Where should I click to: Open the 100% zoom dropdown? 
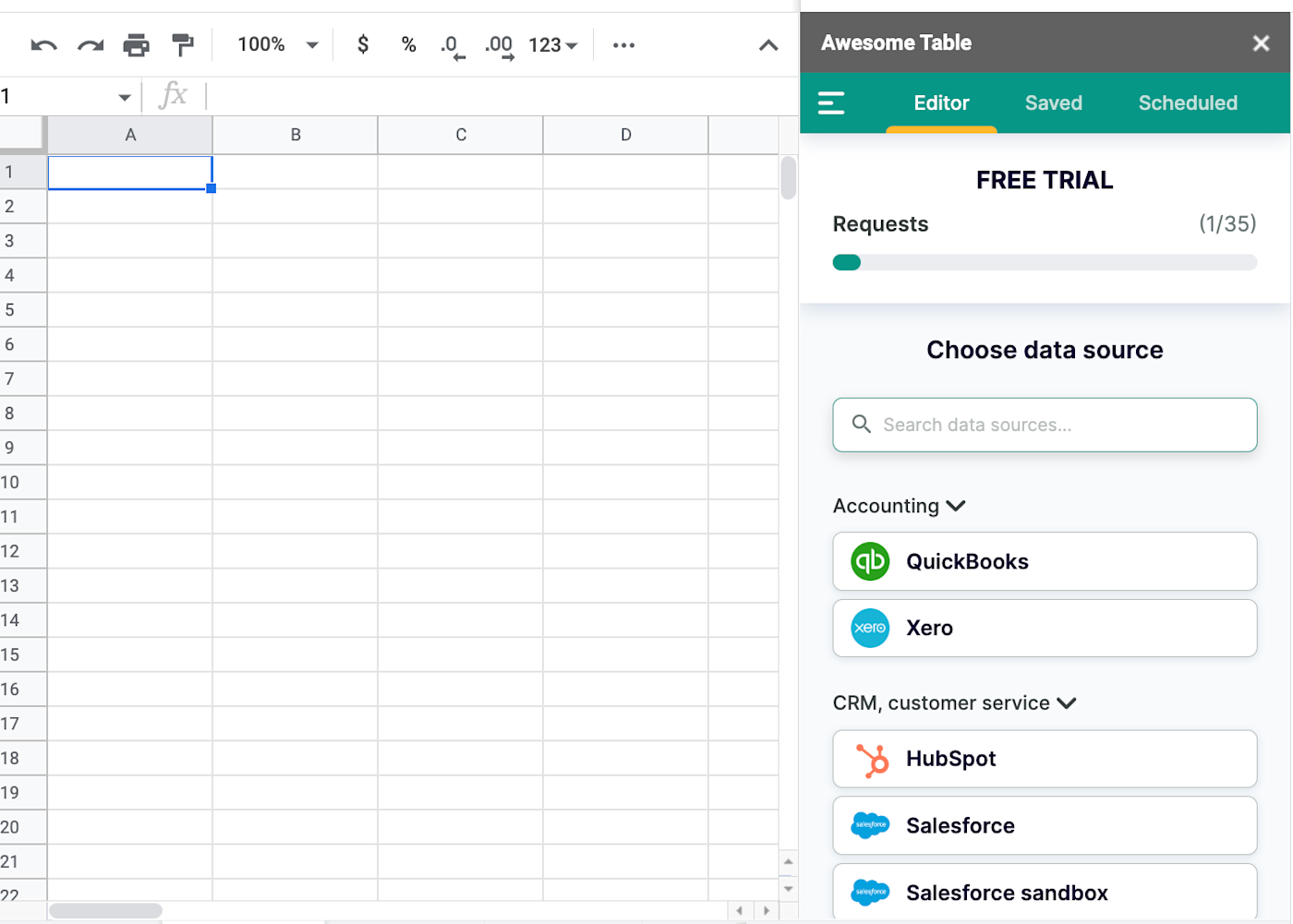277,44
